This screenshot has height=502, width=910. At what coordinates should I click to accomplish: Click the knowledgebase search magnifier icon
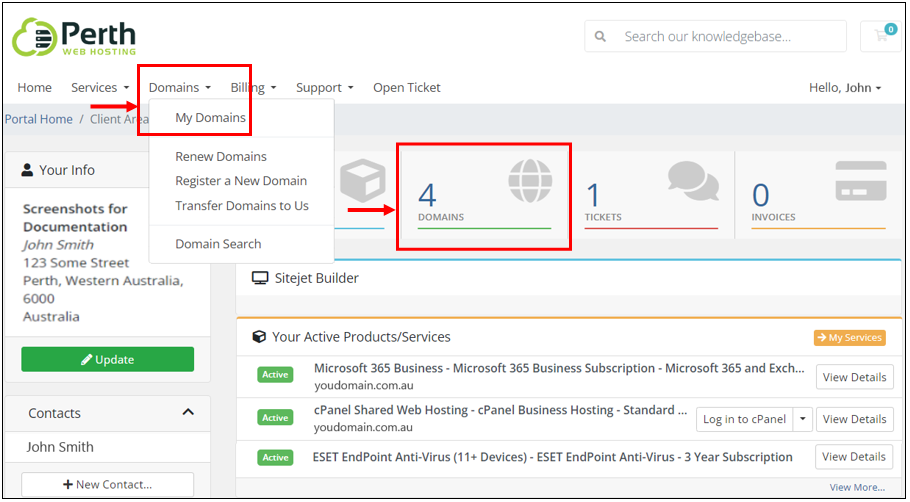tap(601, 37)
